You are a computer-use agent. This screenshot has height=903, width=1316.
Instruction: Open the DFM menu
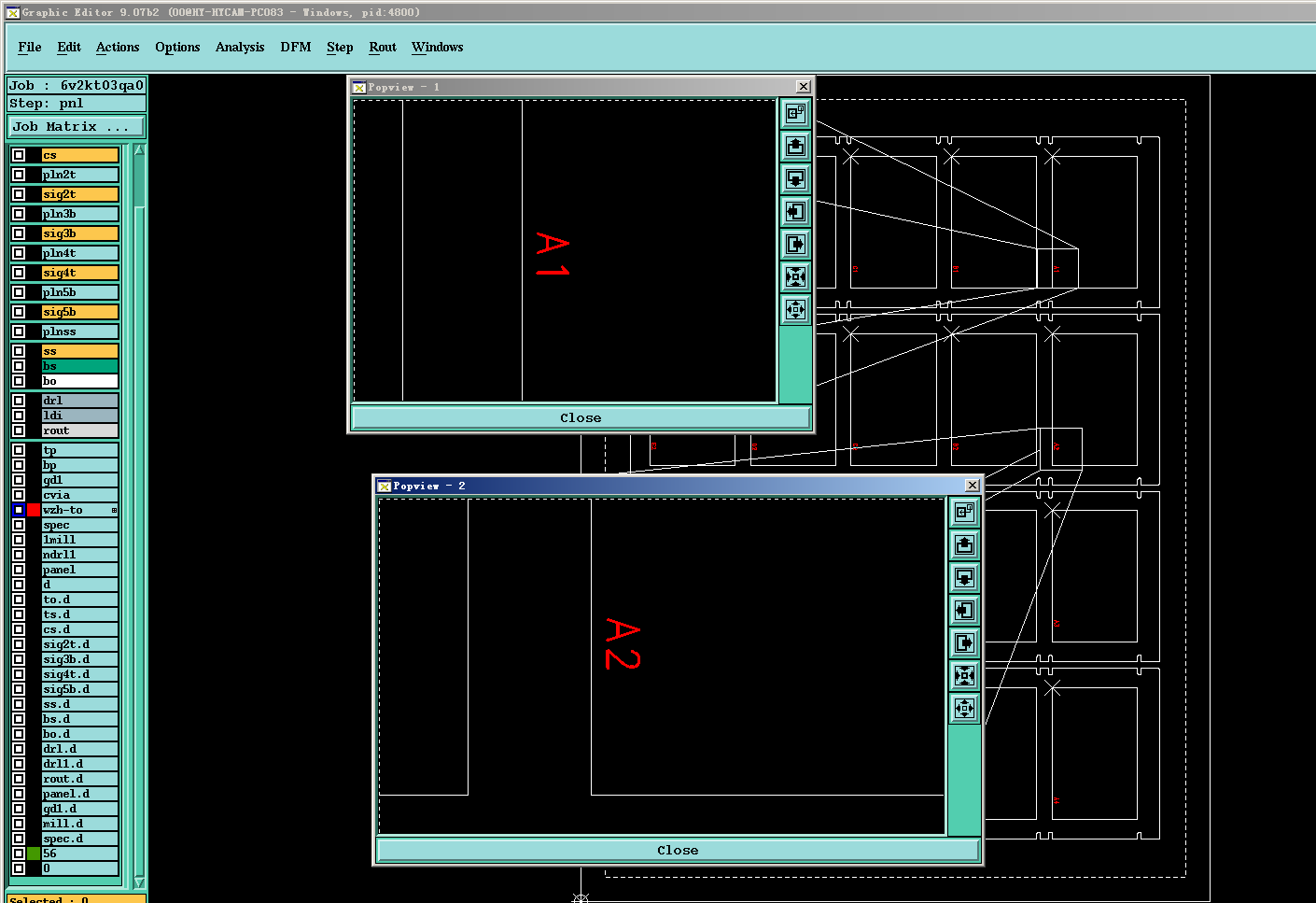click(x=296, y=48)
